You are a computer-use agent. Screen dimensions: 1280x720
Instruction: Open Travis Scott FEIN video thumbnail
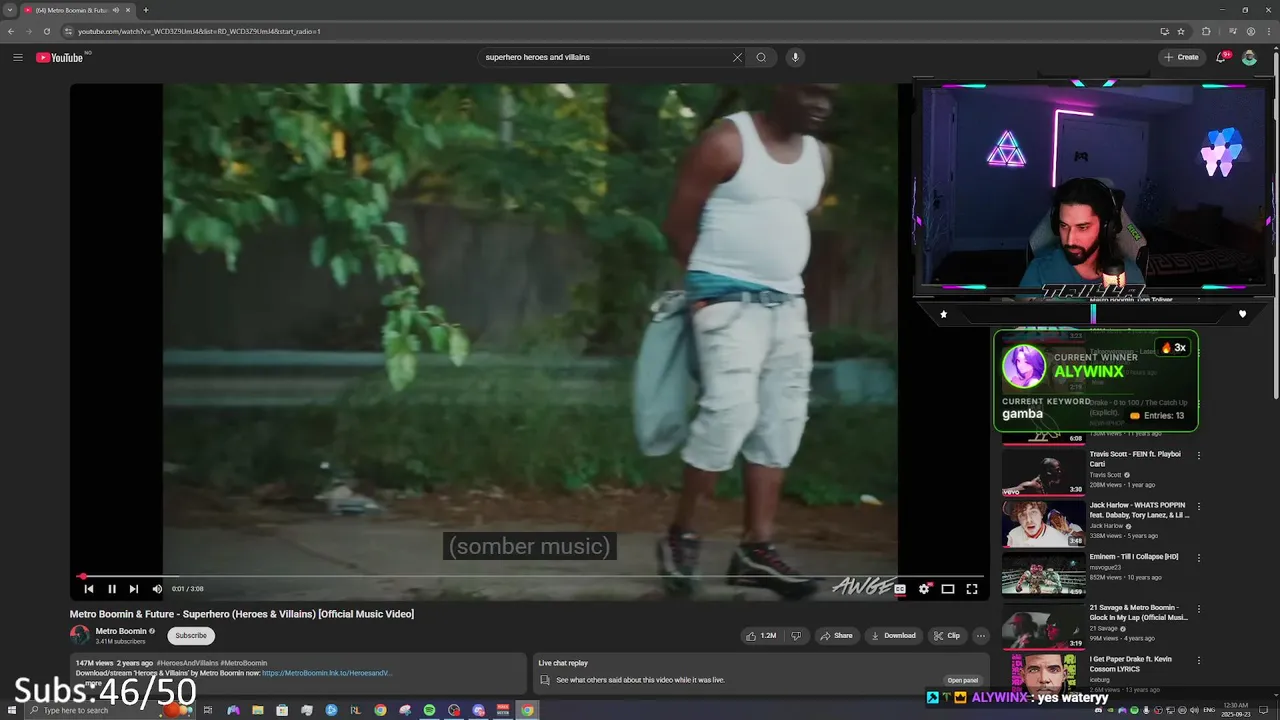[x=1043, y=472]
